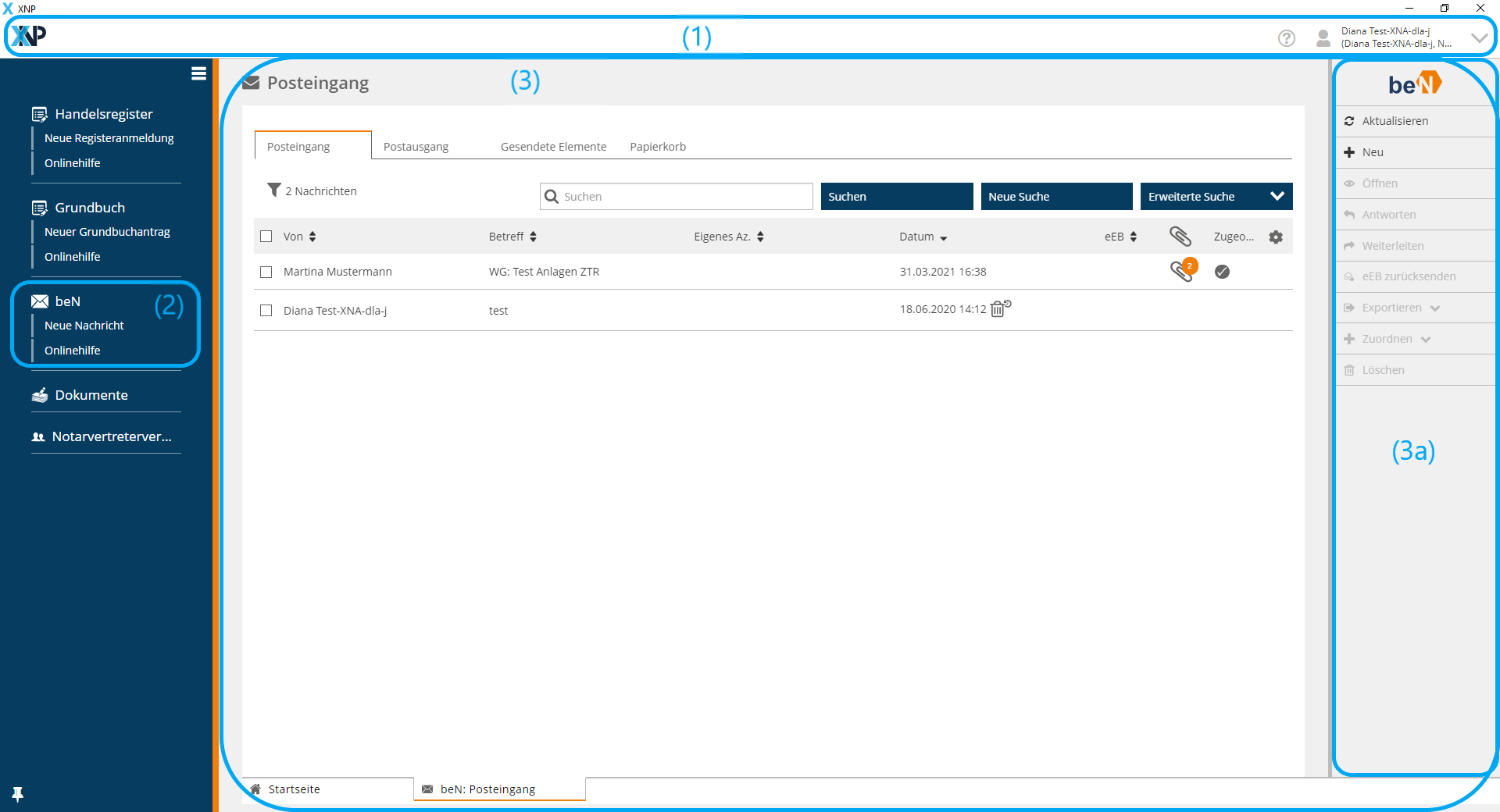Image resolution: width=1500 pixels, height=812 pixels.
Task: Click the beN envelope icon in sidebar
Action: [40, 301]
